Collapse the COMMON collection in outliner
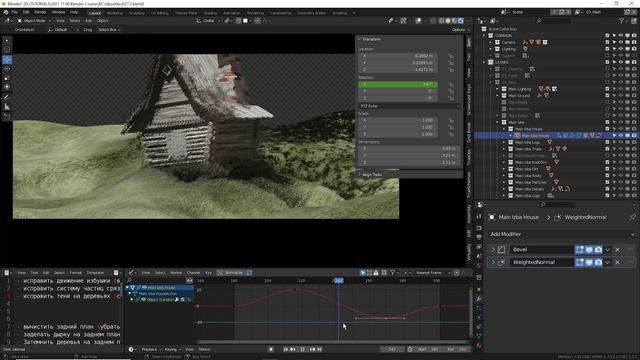 (485, 36)
